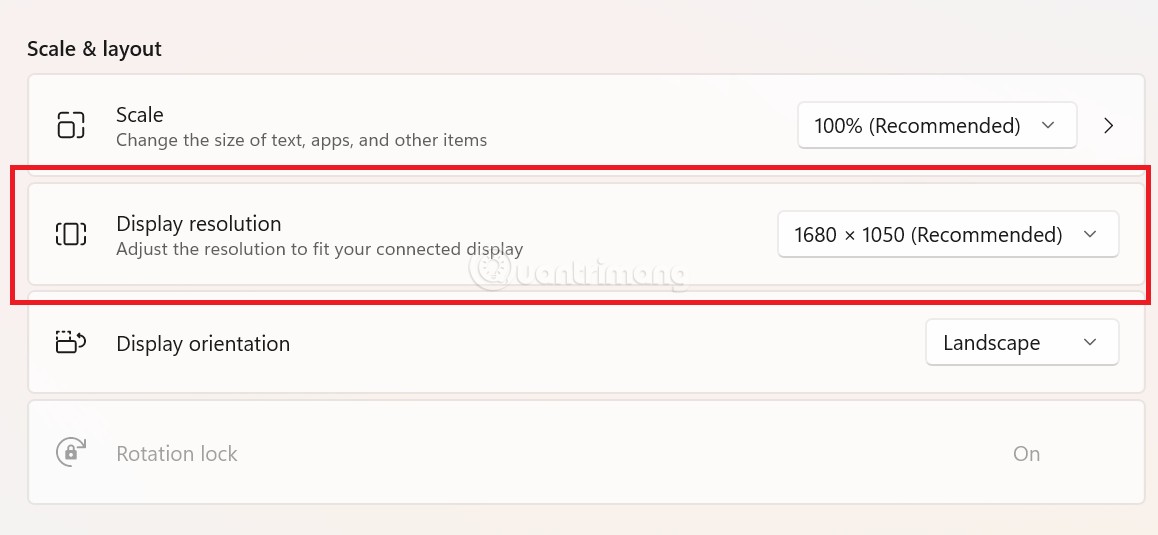
Task: Select the Scale setting label
Action: coord(140,115)
